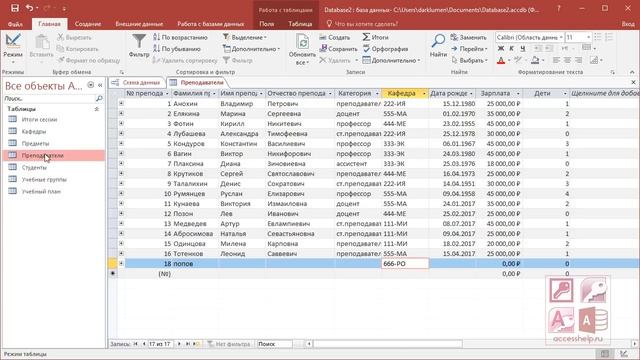Open Итоги сессии table
The width and height of the screenshot is (640, 360).
click(40, 120)
